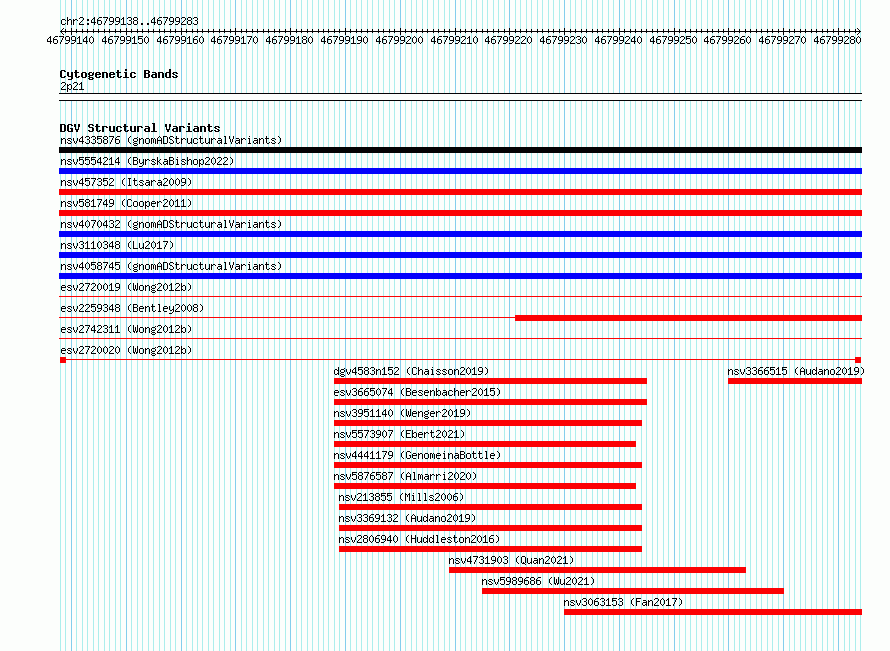The width and height of the screenshot is (890, 651).
Task: Click the red nsv3366515 variant bar
Action: (795, 381)
